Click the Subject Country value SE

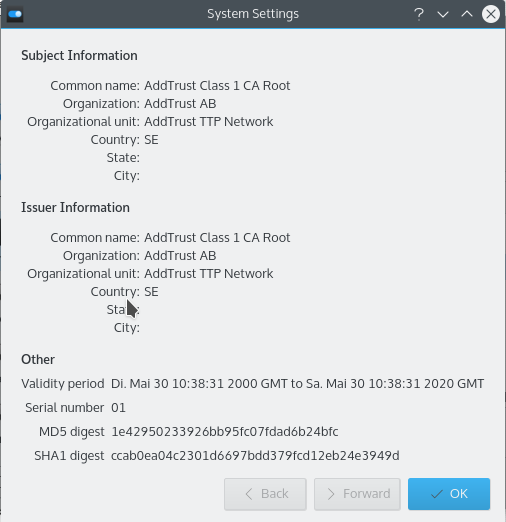coord(151,140)
